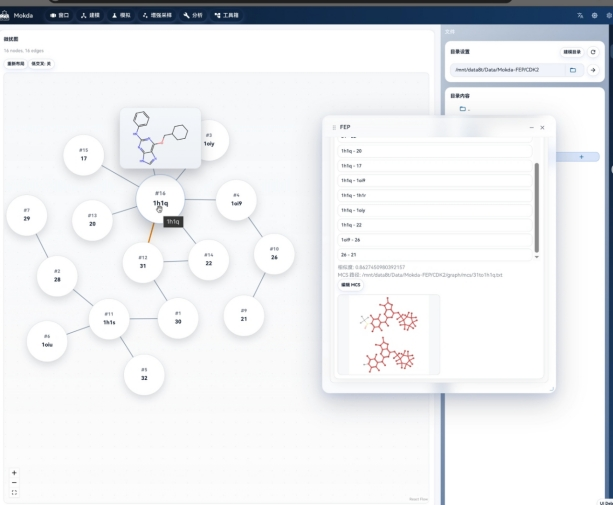Open the 建模 (modeling) menu
This screenshot has height=505, width=613.
(90, 15)
